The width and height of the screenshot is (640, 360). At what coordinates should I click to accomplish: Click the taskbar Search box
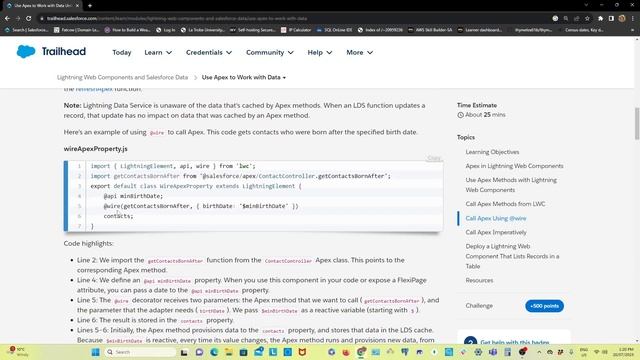pyautogui.click(x=141, y=352)
